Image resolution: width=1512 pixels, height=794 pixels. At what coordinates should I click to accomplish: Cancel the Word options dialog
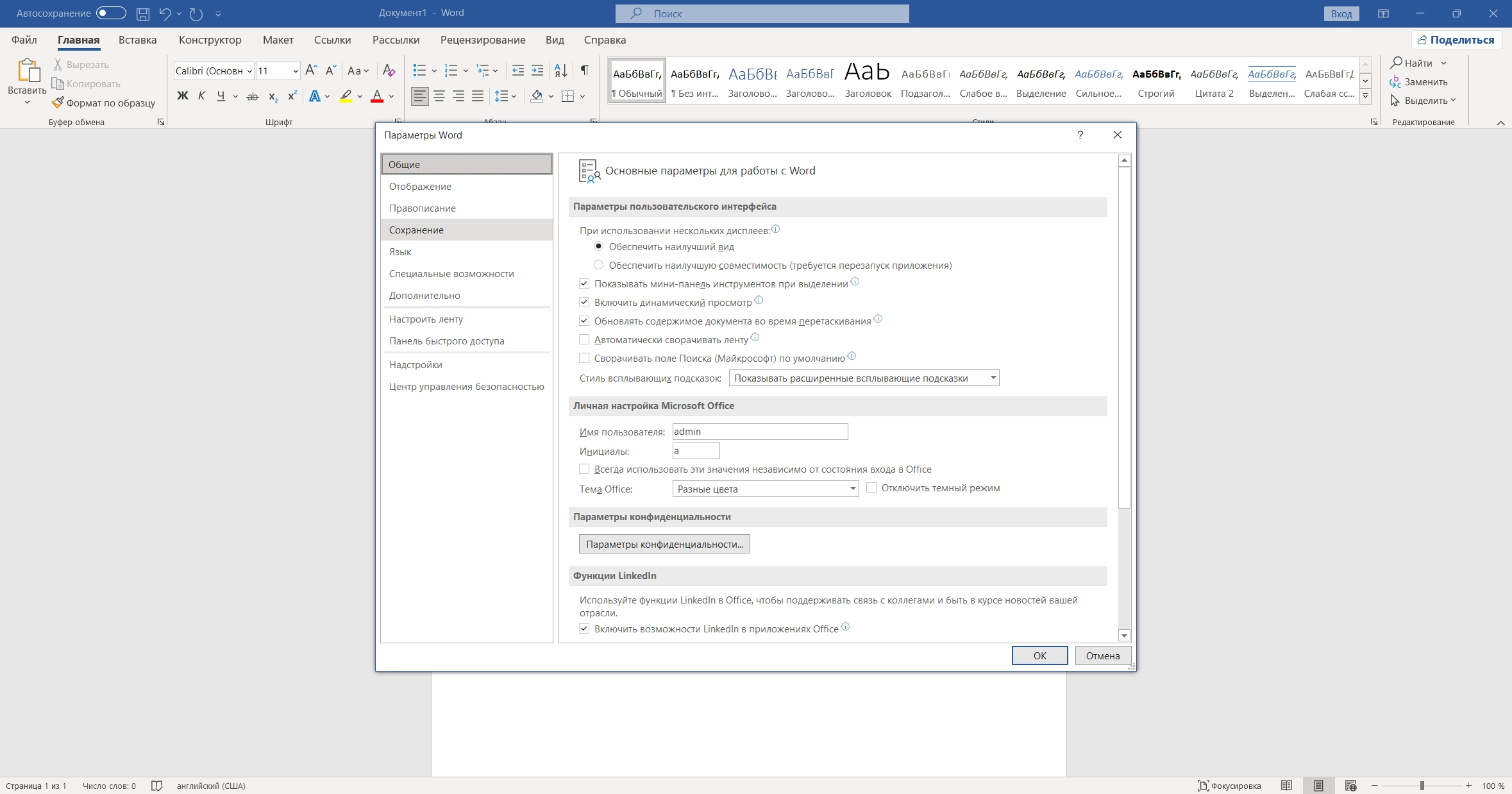point(1102,655)
